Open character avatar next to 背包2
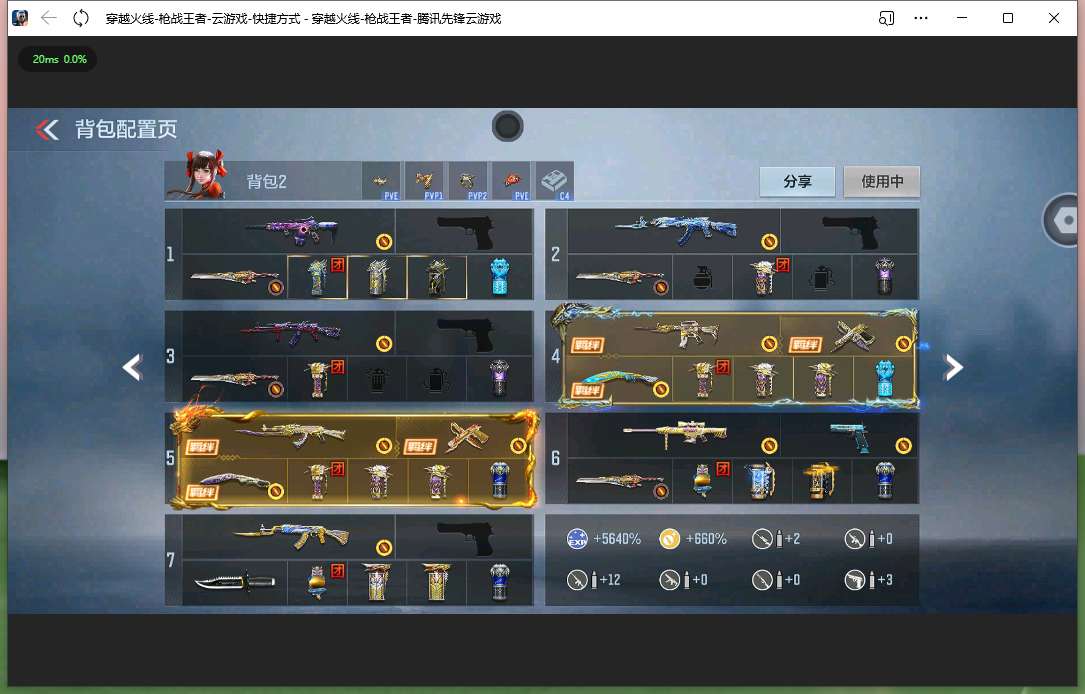Screen dimensions: 1085x694 [x=206, y=175]
